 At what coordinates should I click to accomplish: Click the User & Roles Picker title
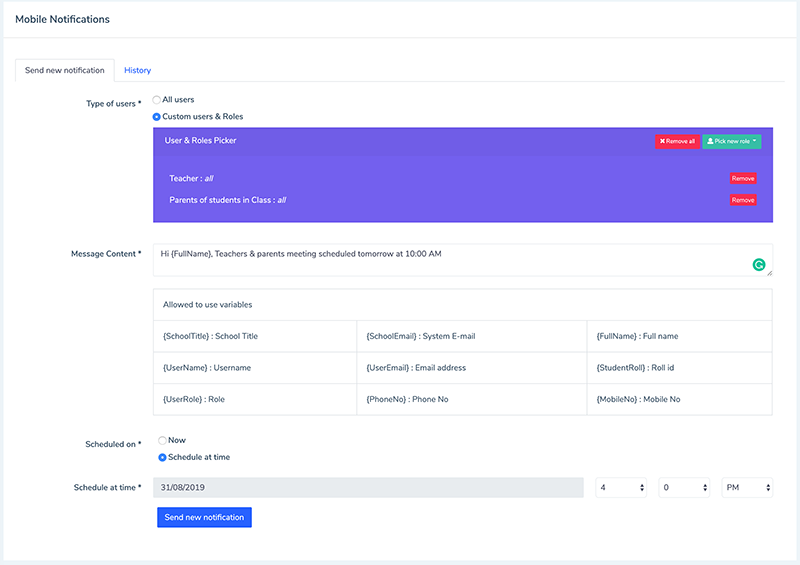(200, 140)
